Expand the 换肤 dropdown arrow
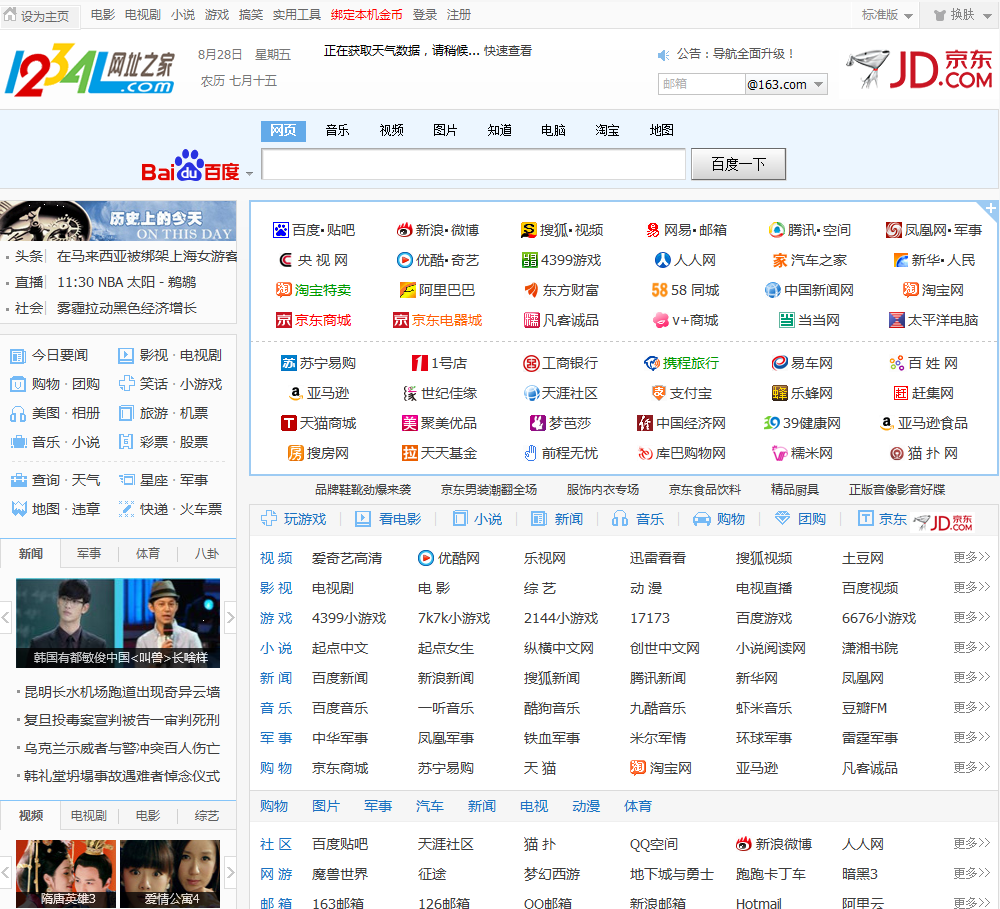Image resolution: width=1000 pixels, height=909 pixels. click(987, 17)
